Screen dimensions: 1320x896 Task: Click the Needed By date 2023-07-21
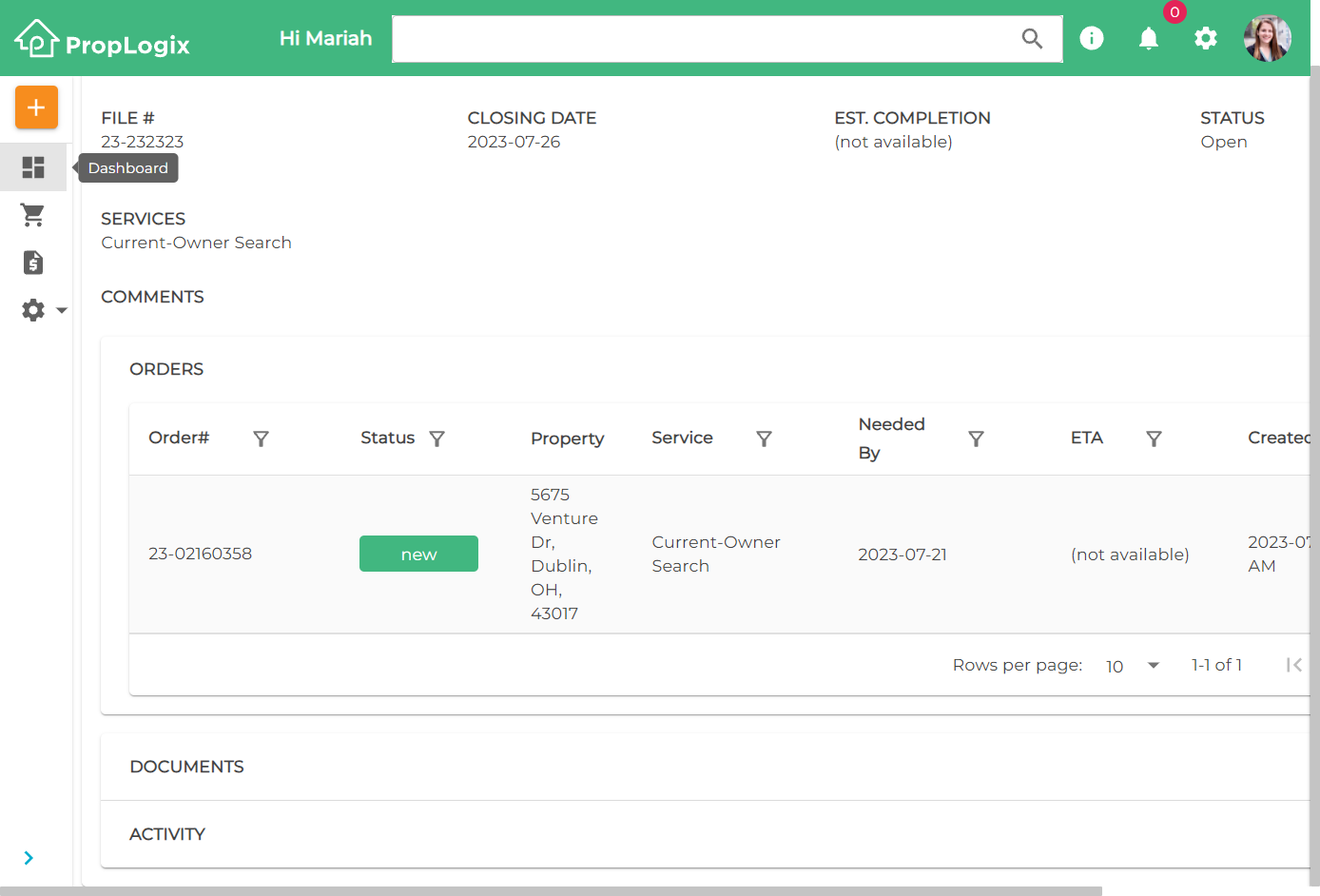(x=903, y=555)
